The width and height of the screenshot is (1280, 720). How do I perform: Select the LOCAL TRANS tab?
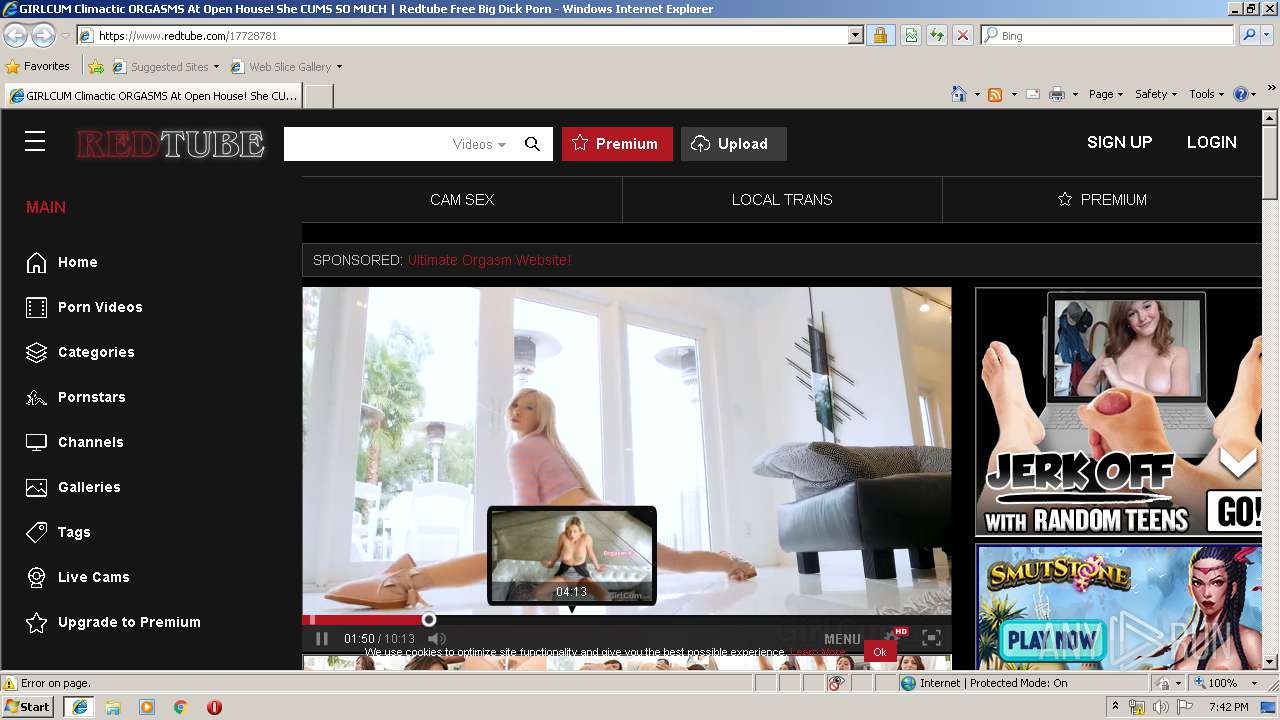tap(782, 200)
